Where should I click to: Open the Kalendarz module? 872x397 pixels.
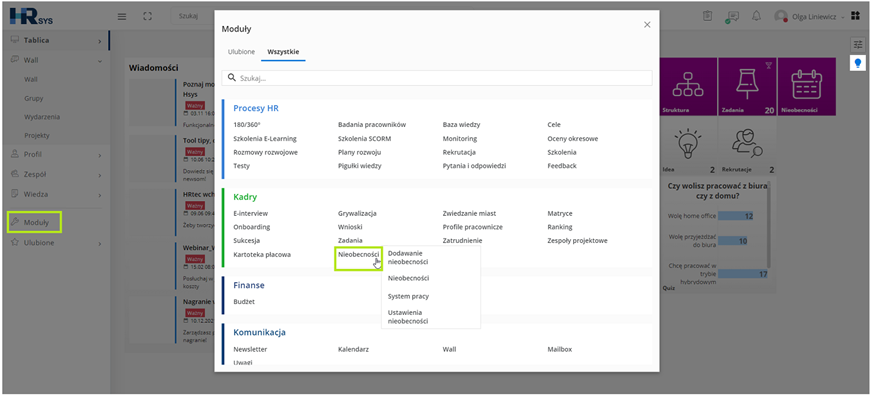pos(353,350)
